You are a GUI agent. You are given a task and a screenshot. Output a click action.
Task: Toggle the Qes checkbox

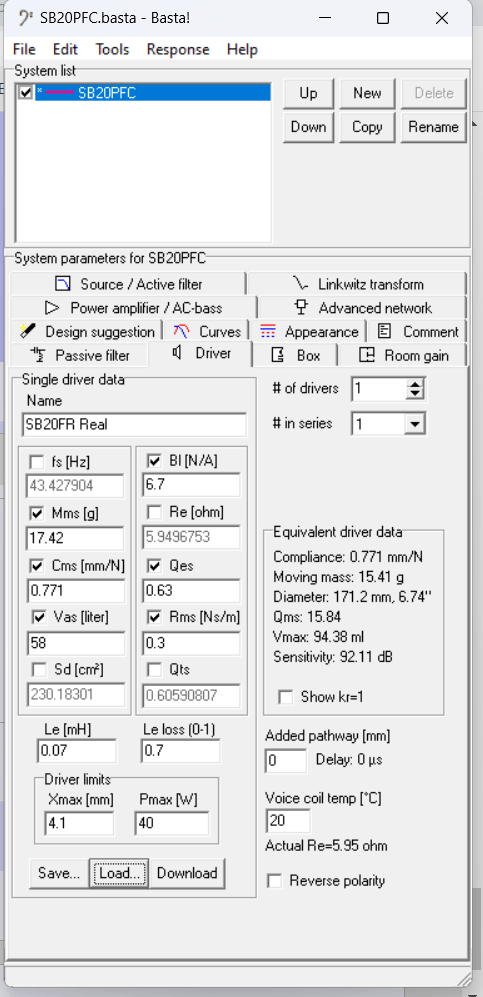[x=153, y=565]
